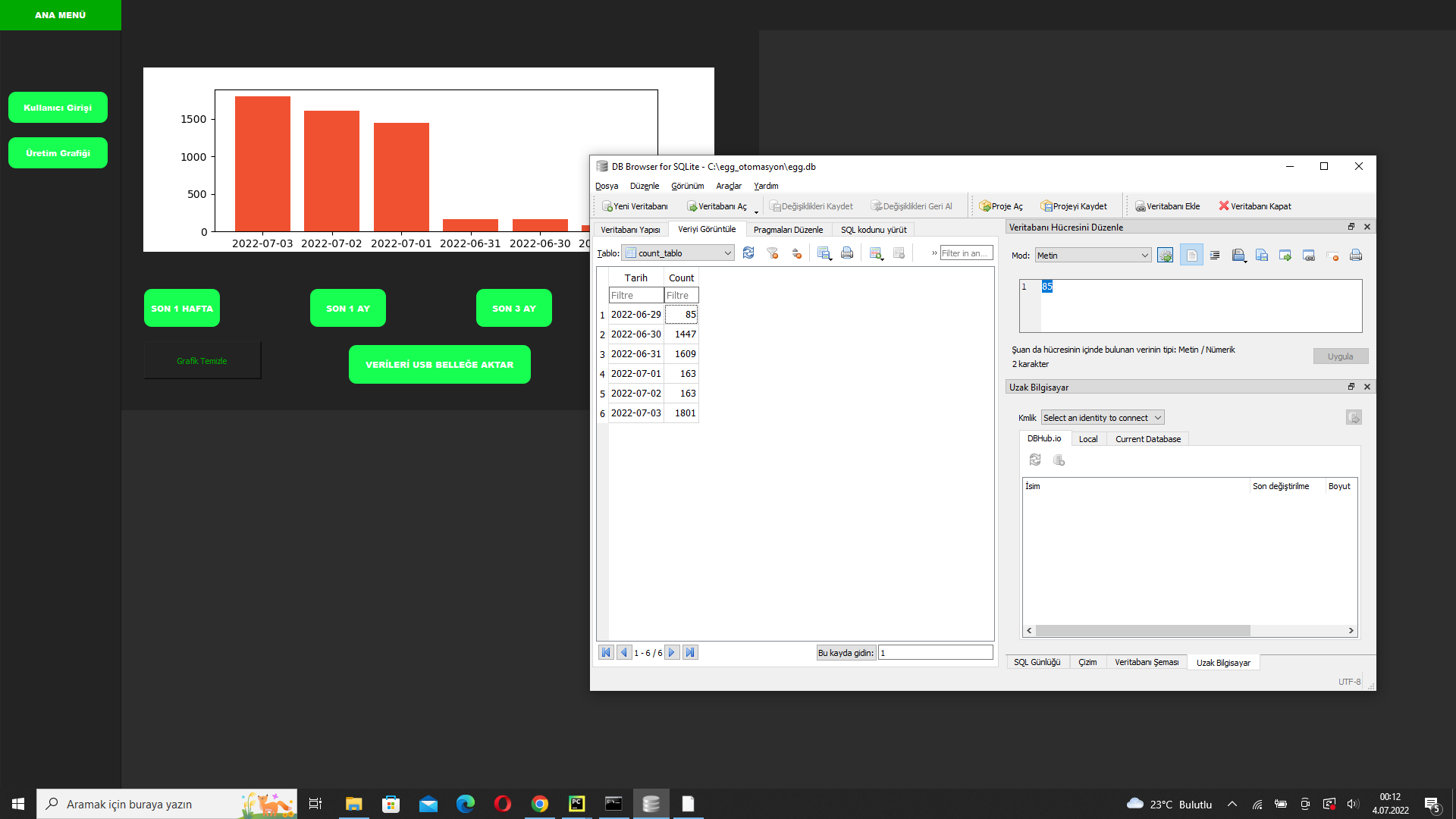The width and height of the screenshot is (1456, 819).
Task: Switch to Pragmaları Düzenle tab
Action: [788, 230]
